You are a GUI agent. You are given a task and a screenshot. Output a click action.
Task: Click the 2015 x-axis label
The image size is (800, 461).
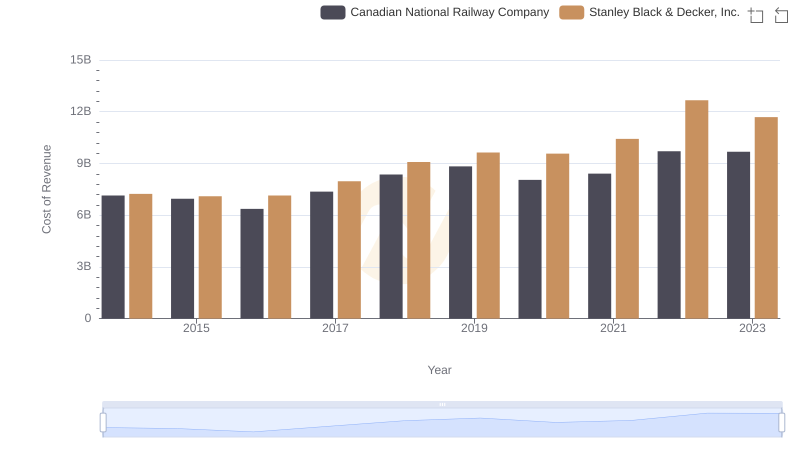196,328
